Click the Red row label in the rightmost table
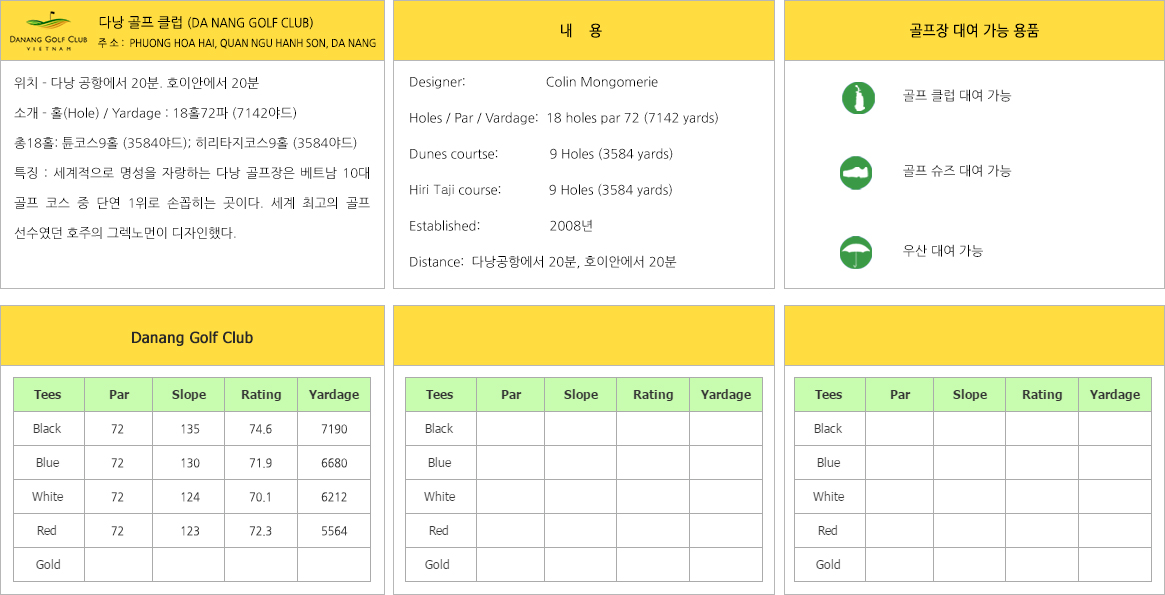The image size is (1165, 595). (x=828, y=530)
